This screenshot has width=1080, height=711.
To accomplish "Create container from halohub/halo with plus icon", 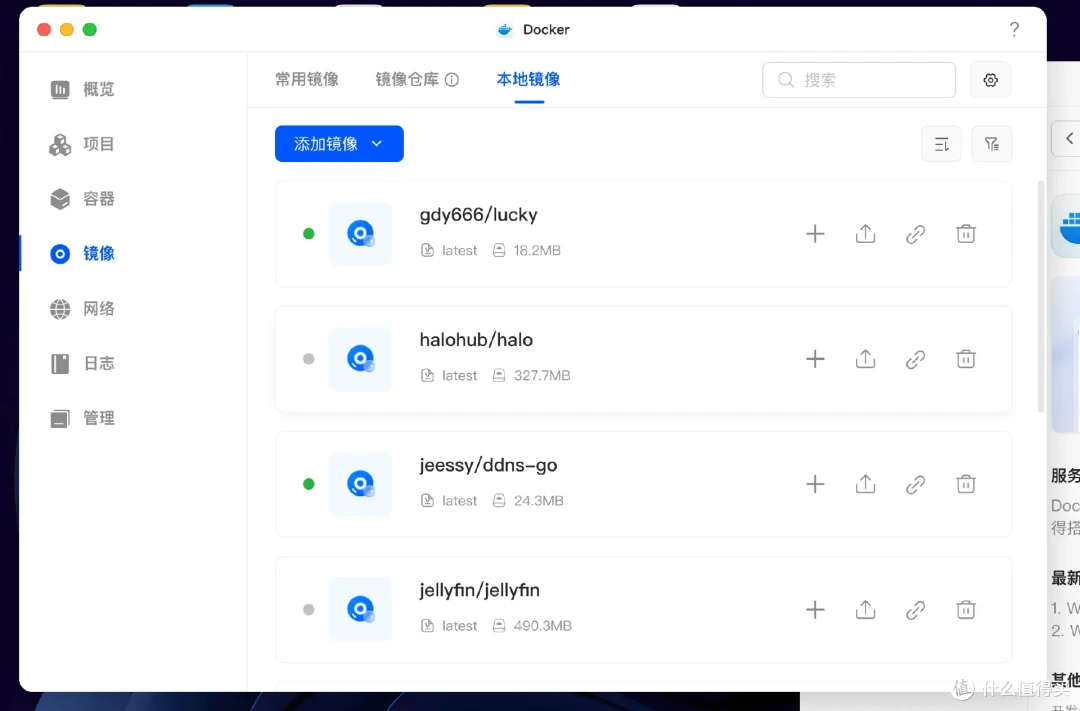I will tap(816, 359).
